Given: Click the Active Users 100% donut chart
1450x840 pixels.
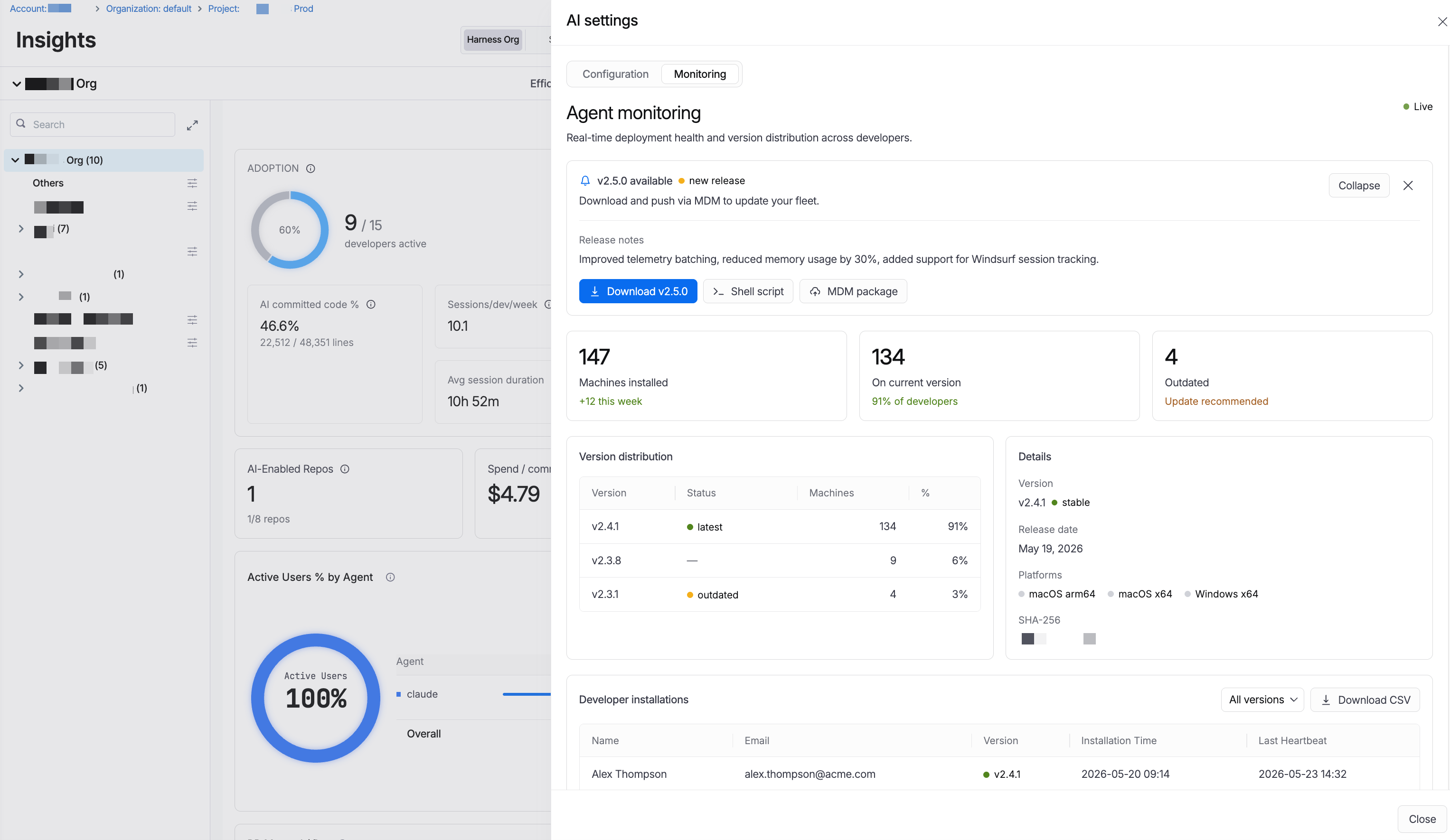Looking at the screenshot, I should (x=316, y=698).
